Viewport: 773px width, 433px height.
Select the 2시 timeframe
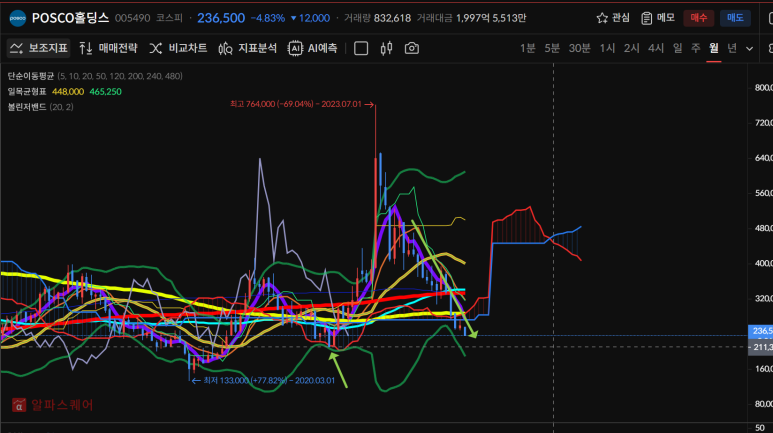631,48
